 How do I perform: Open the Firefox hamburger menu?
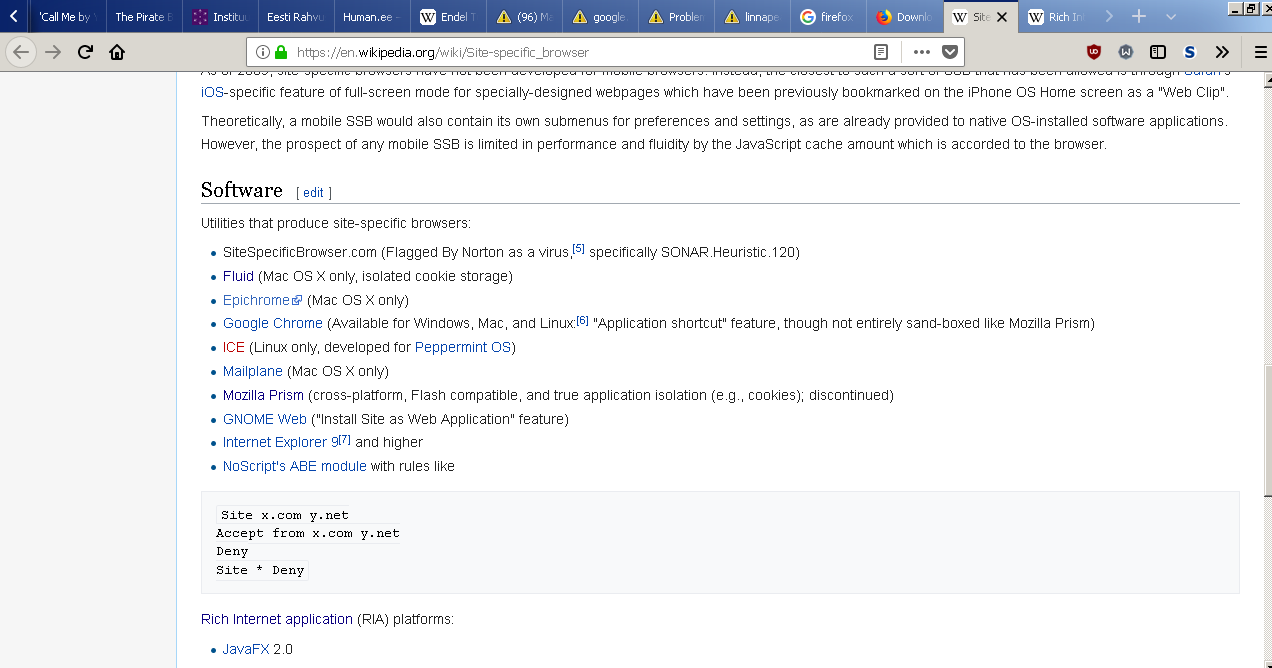click(1260, 52)
